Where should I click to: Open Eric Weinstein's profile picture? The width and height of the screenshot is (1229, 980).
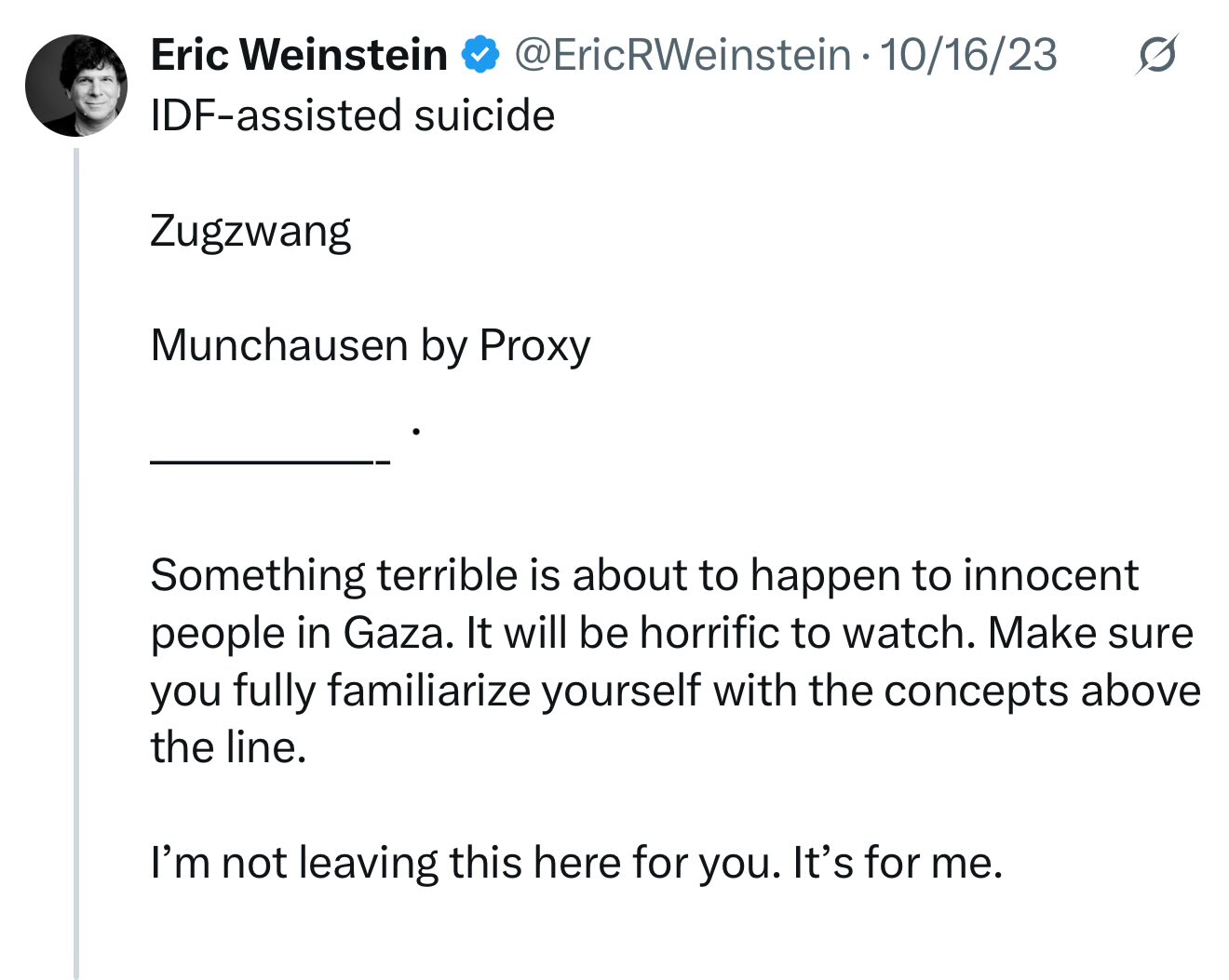click(x=76, y=86)
